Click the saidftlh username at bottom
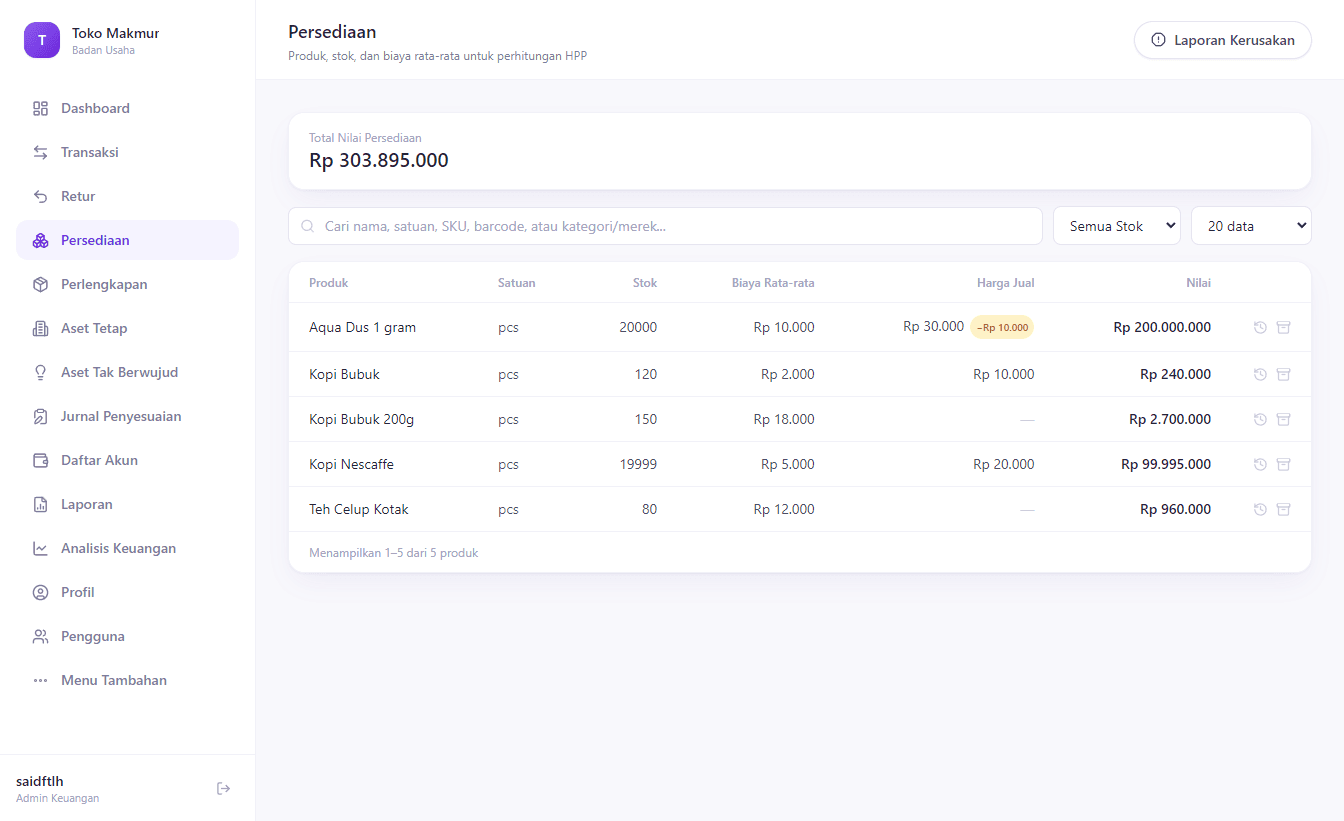 [x=40, y=781]
